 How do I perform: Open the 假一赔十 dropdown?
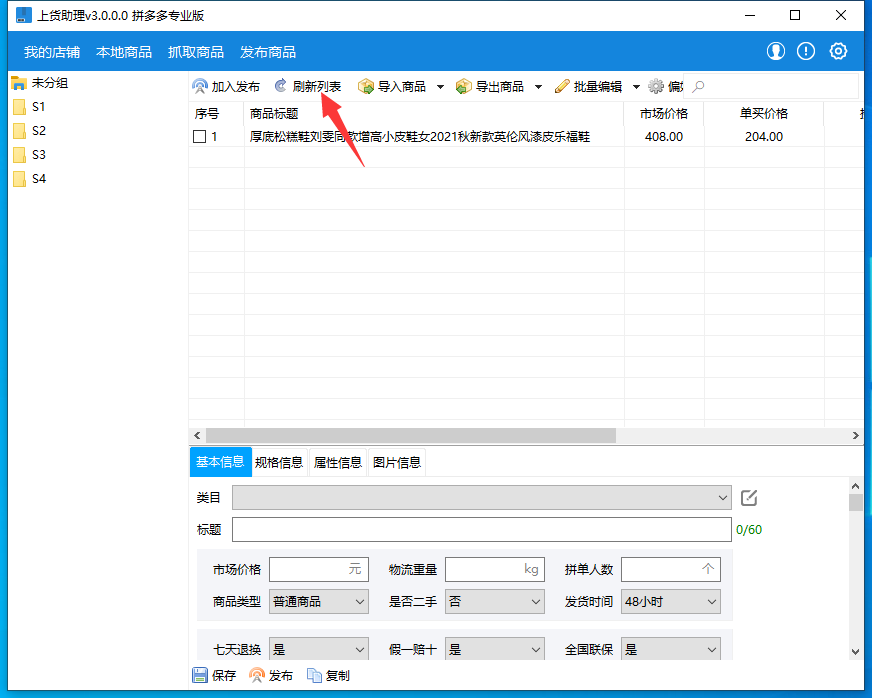[495, 649]
